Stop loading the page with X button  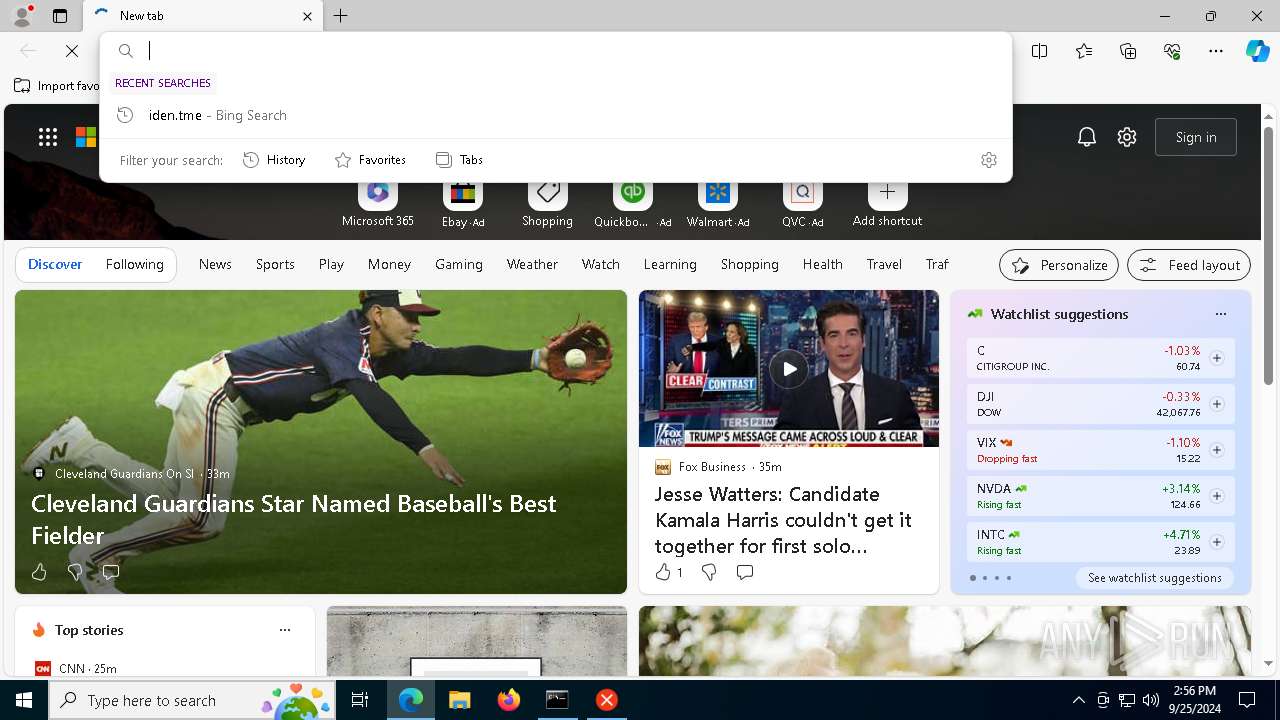[72, 51]
